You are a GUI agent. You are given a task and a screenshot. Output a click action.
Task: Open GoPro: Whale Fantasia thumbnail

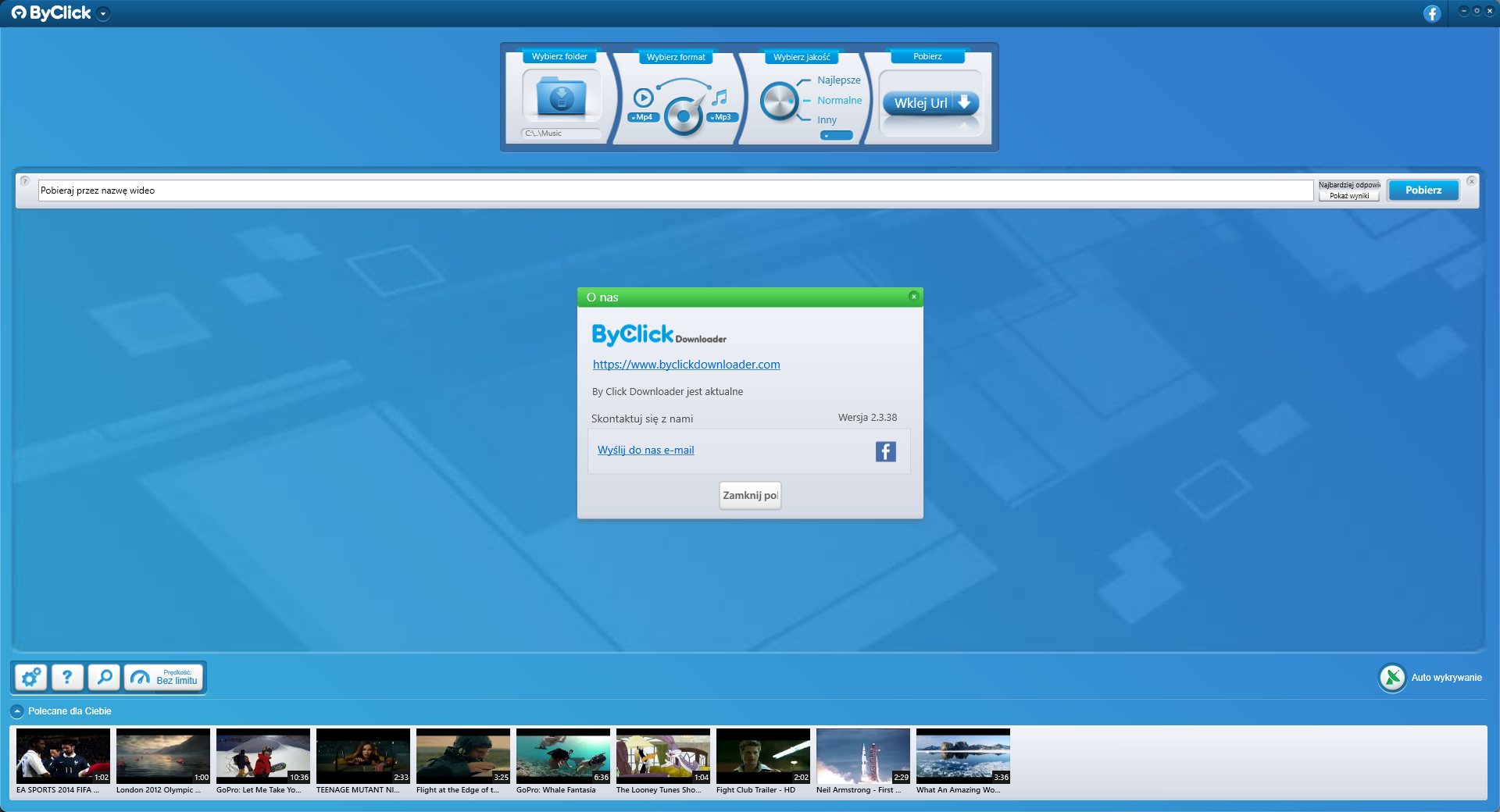click(563, 756)
